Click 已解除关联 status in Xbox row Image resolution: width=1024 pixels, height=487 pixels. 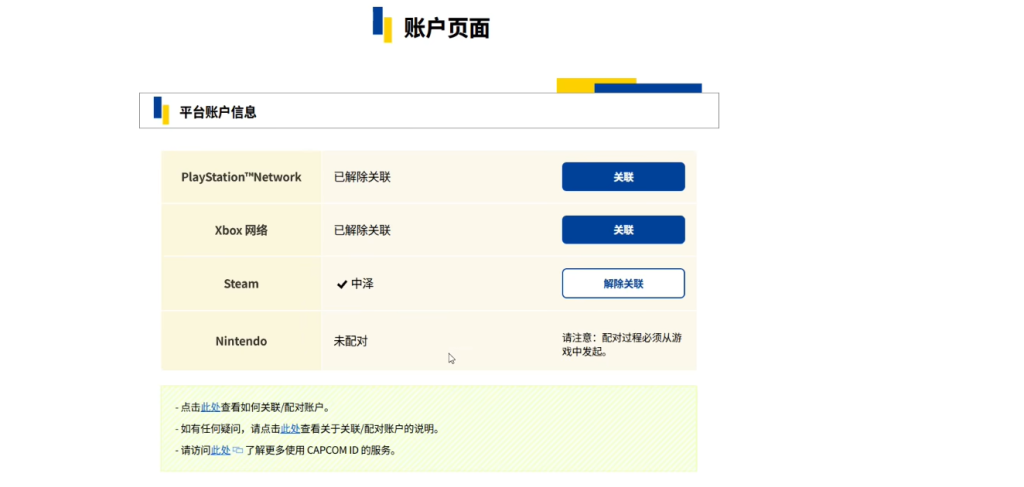tap(362, 230)
